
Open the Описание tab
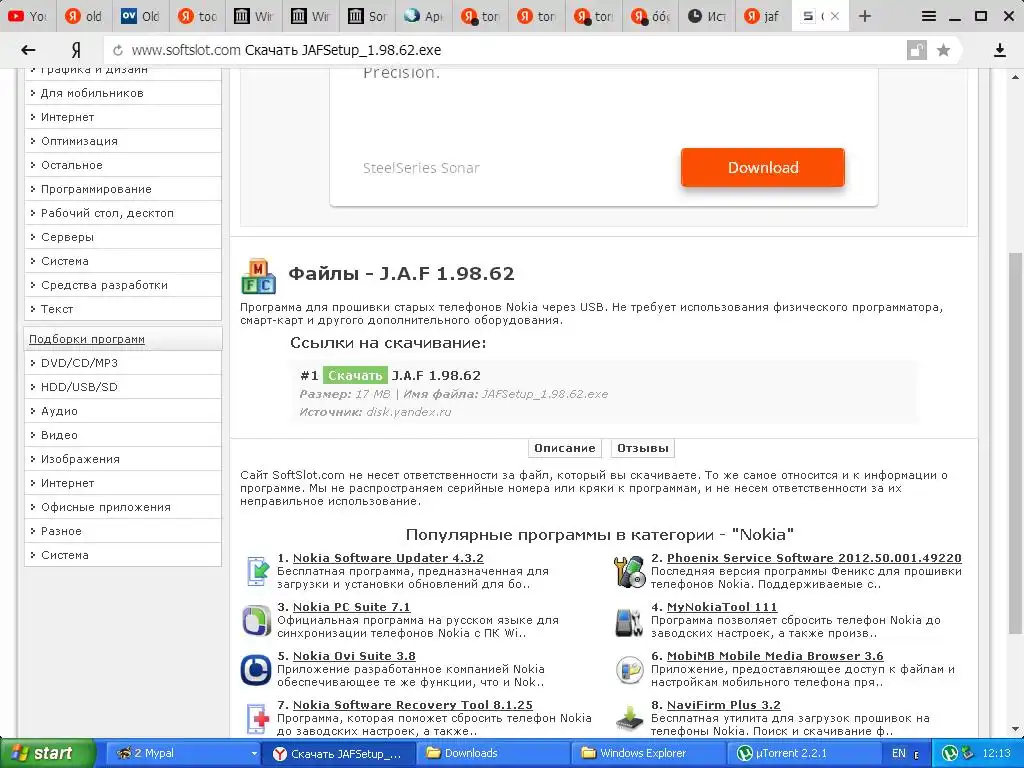(x=564, y=448)
